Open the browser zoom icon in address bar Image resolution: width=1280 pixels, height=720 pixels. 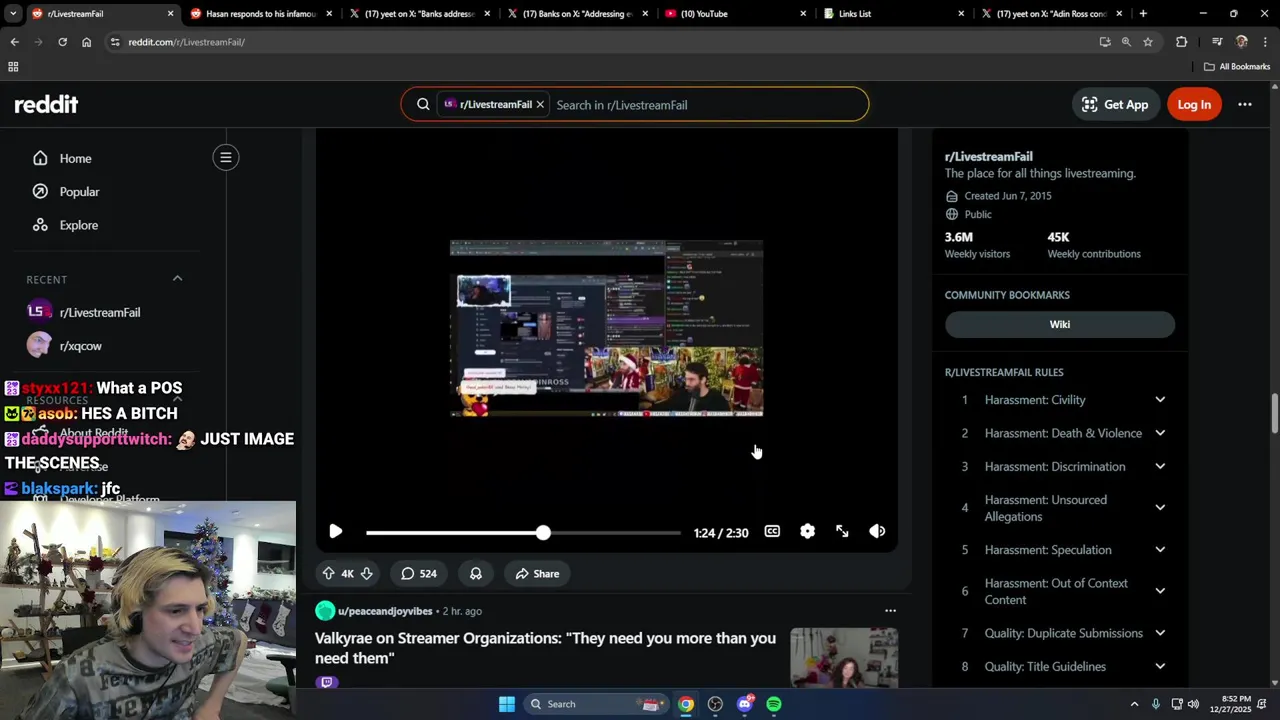point(1126,42)
